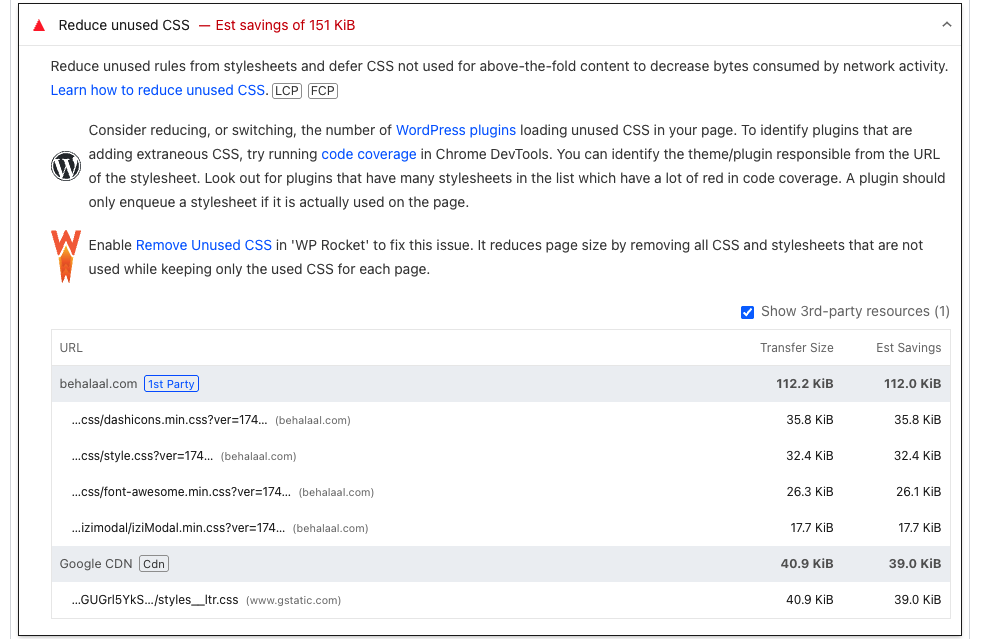The image size is (981, 639).
Task: Click the Est Savings column header
Action: click(x=908, y=348)
